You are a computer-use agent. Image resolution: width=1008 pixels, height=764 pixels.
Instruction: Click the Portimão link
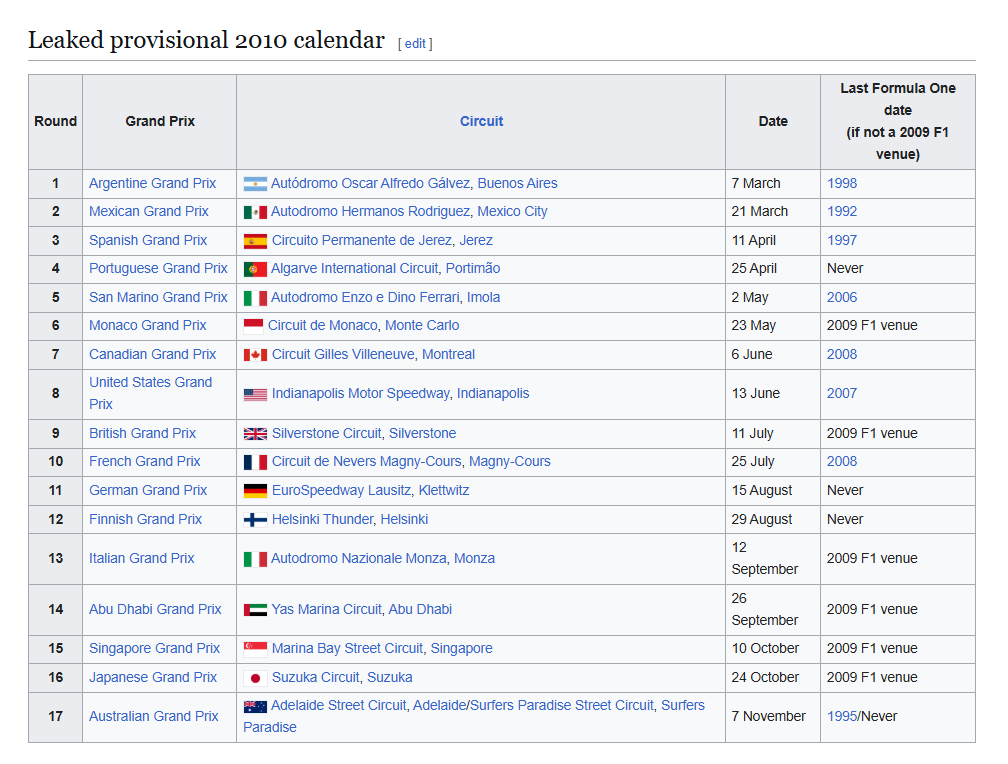coord(472,268)
